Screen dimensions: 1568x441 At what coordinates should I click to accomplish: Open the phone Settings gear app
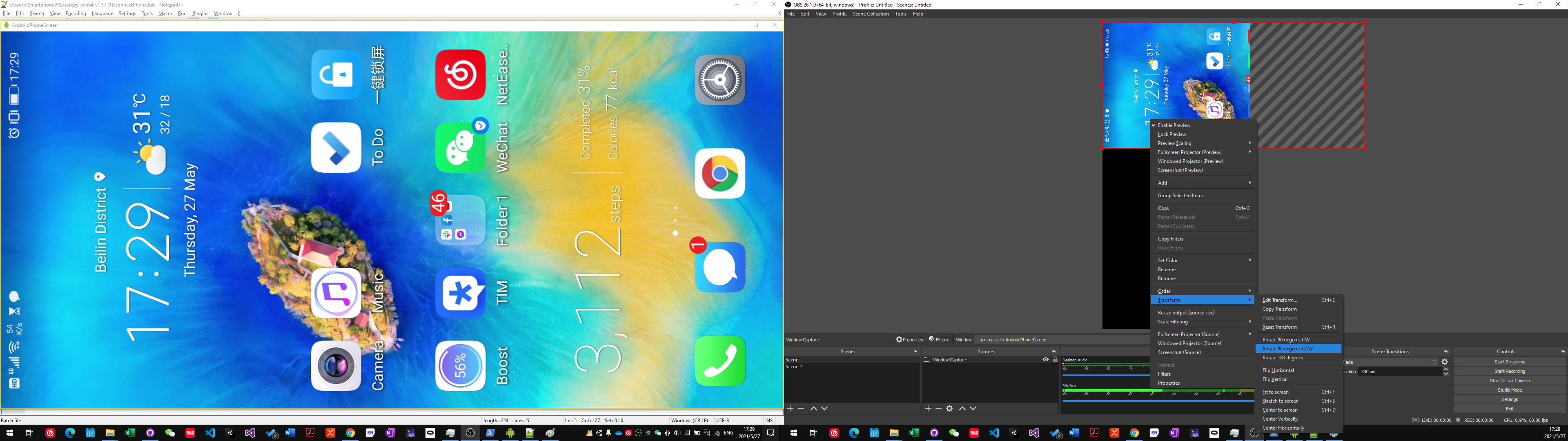click(x=720, y=80)
